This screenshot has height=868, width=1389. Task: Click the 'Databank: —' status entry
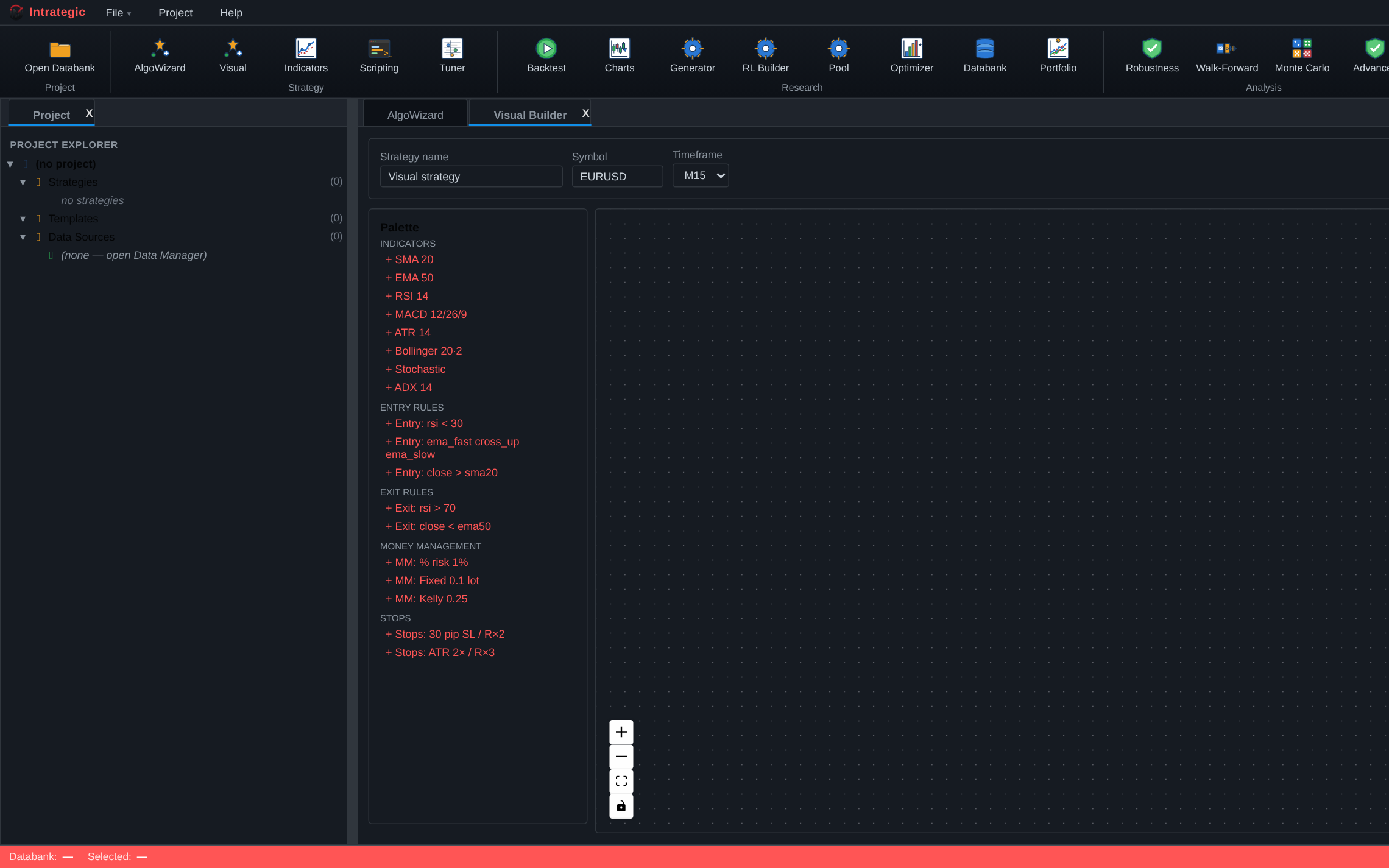[x=41, y=856]
